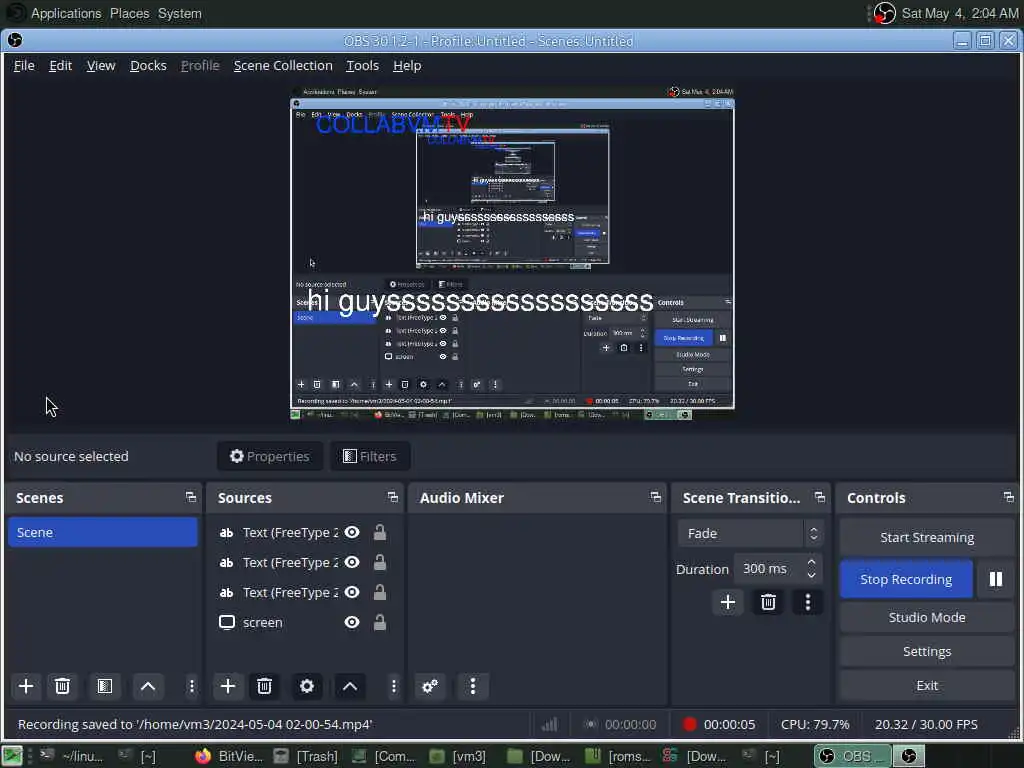
Task: Move scene up using Scenes arrow icon
Action: [148, 686]
